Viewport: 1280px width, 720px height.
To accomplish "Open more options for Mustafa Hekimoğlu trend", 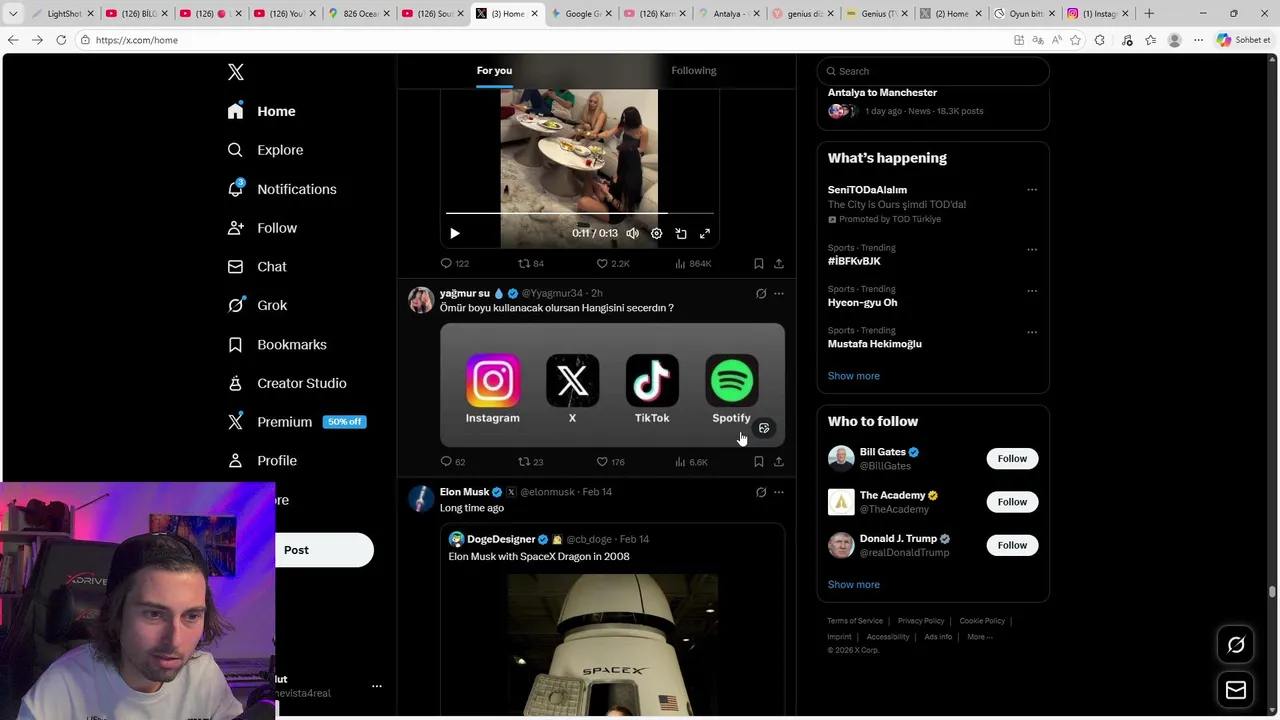I will point(1032,332).
